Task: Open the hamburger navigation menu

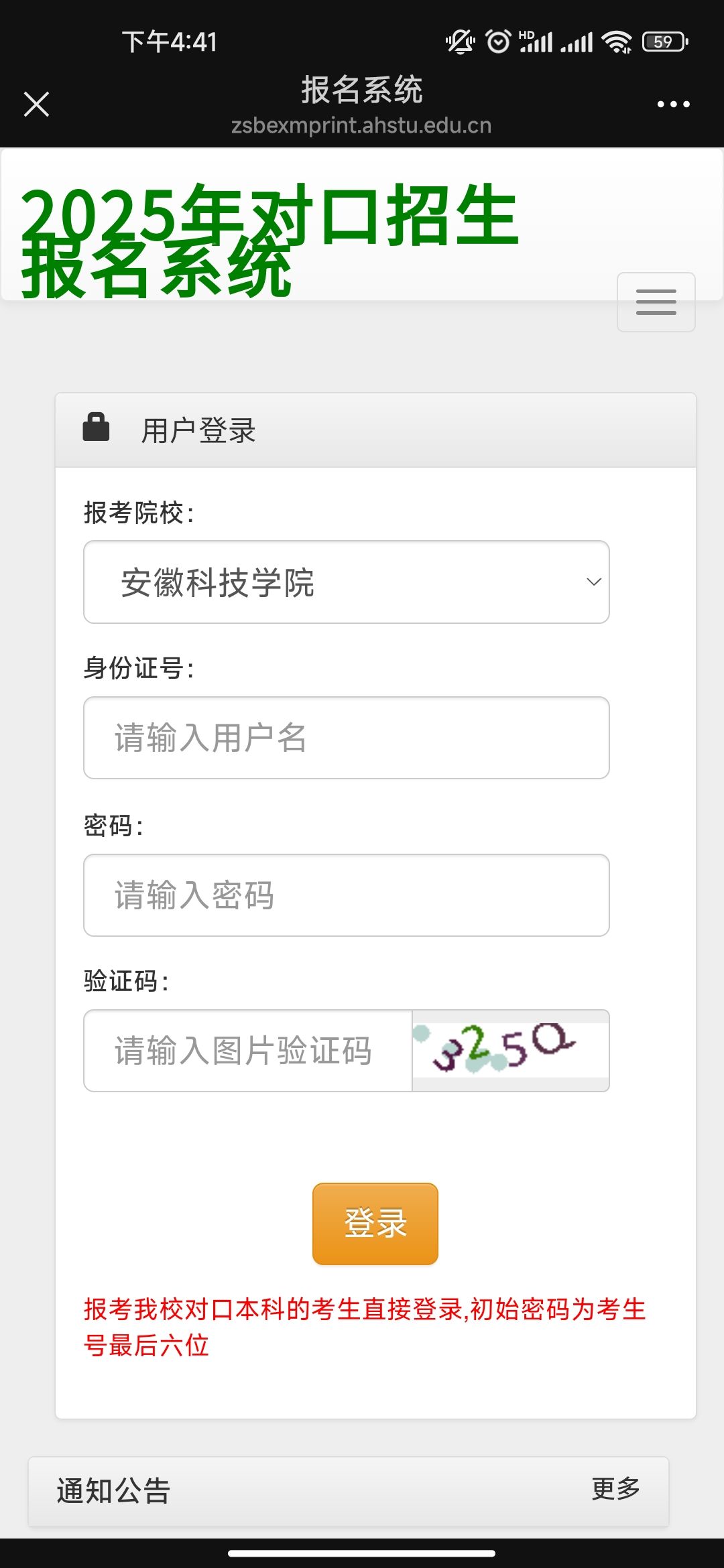Action: pos(656,302)
